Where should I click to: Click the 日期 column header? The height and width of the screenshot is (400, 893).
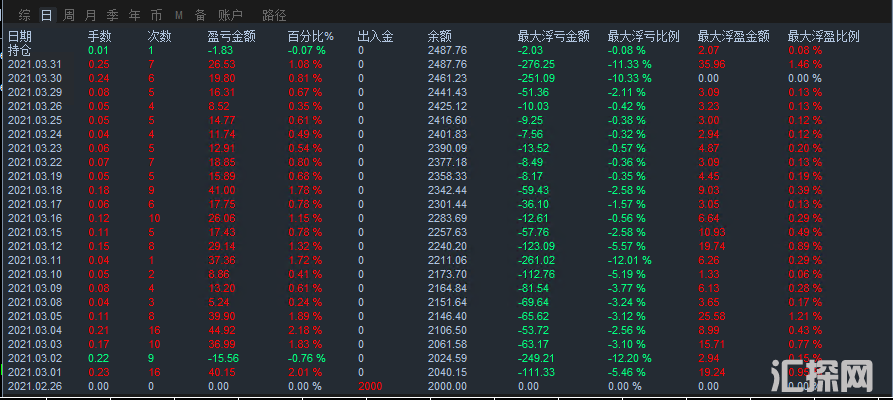[20, 36]
